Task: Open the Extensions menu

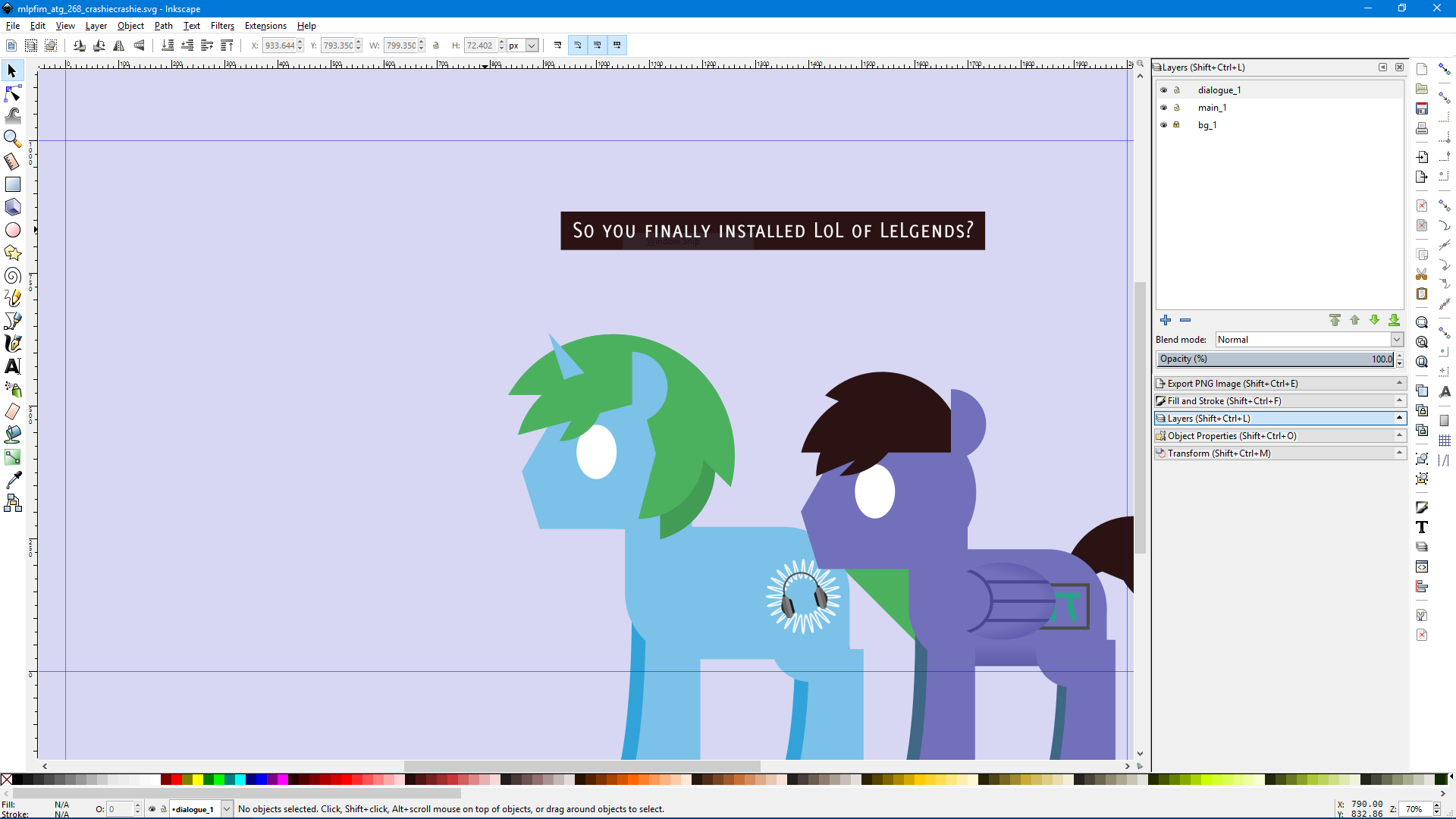Action: pos(265,26)
